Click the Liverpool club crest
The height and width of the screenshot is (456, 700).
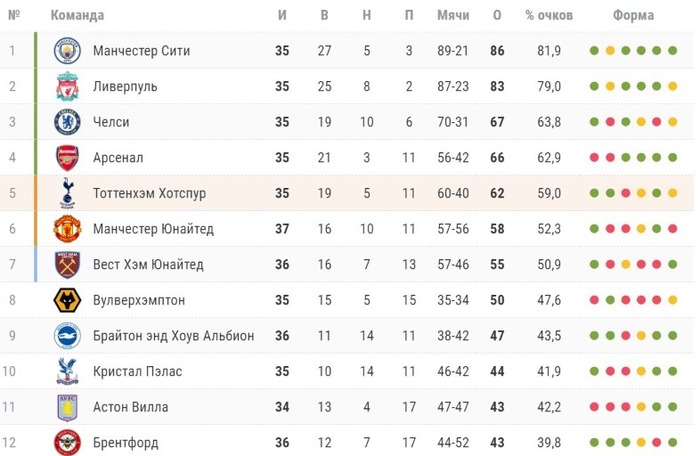point(67,86)
